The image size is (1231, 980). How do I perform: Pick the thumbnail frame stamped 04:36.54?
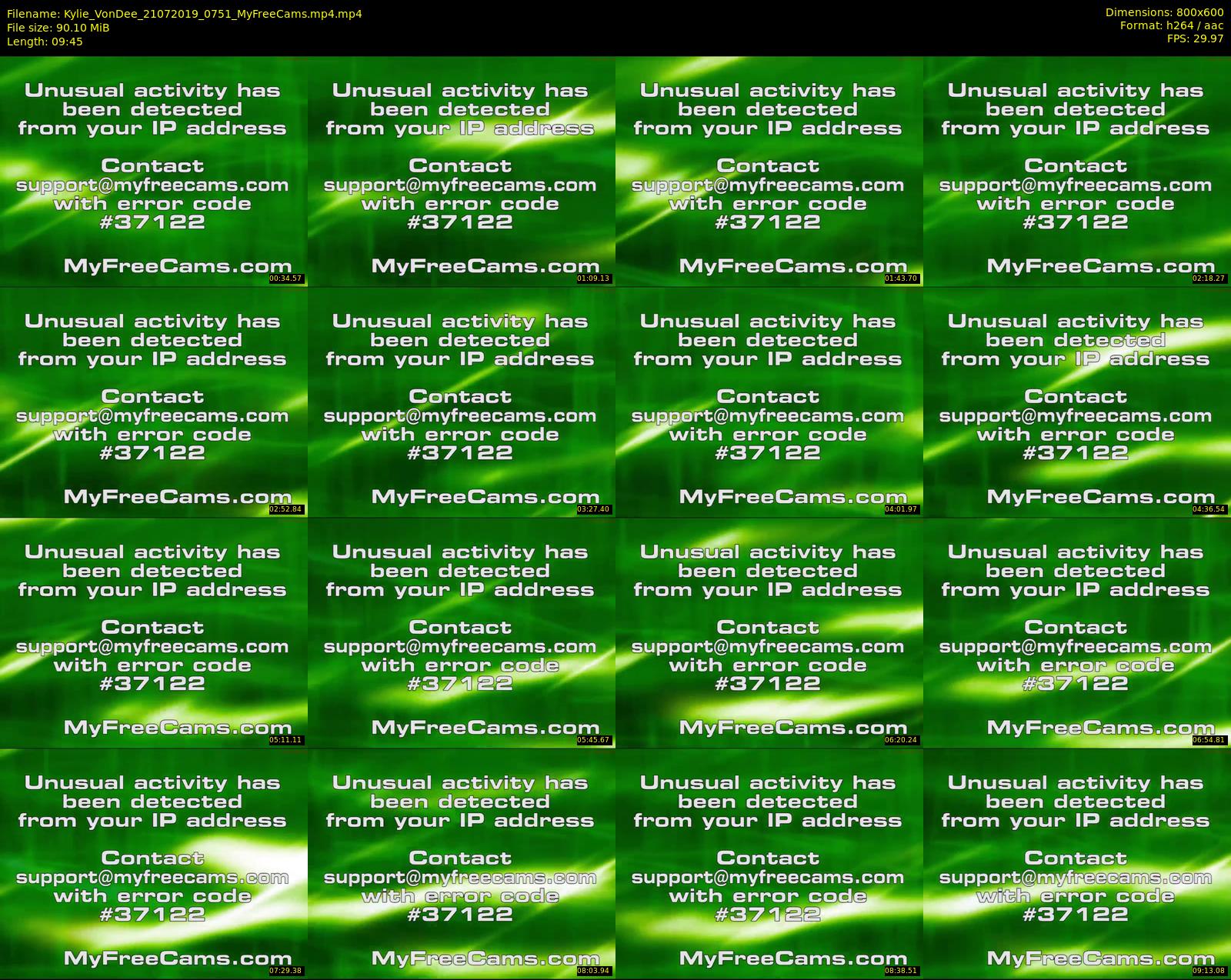coord(1077,402)
